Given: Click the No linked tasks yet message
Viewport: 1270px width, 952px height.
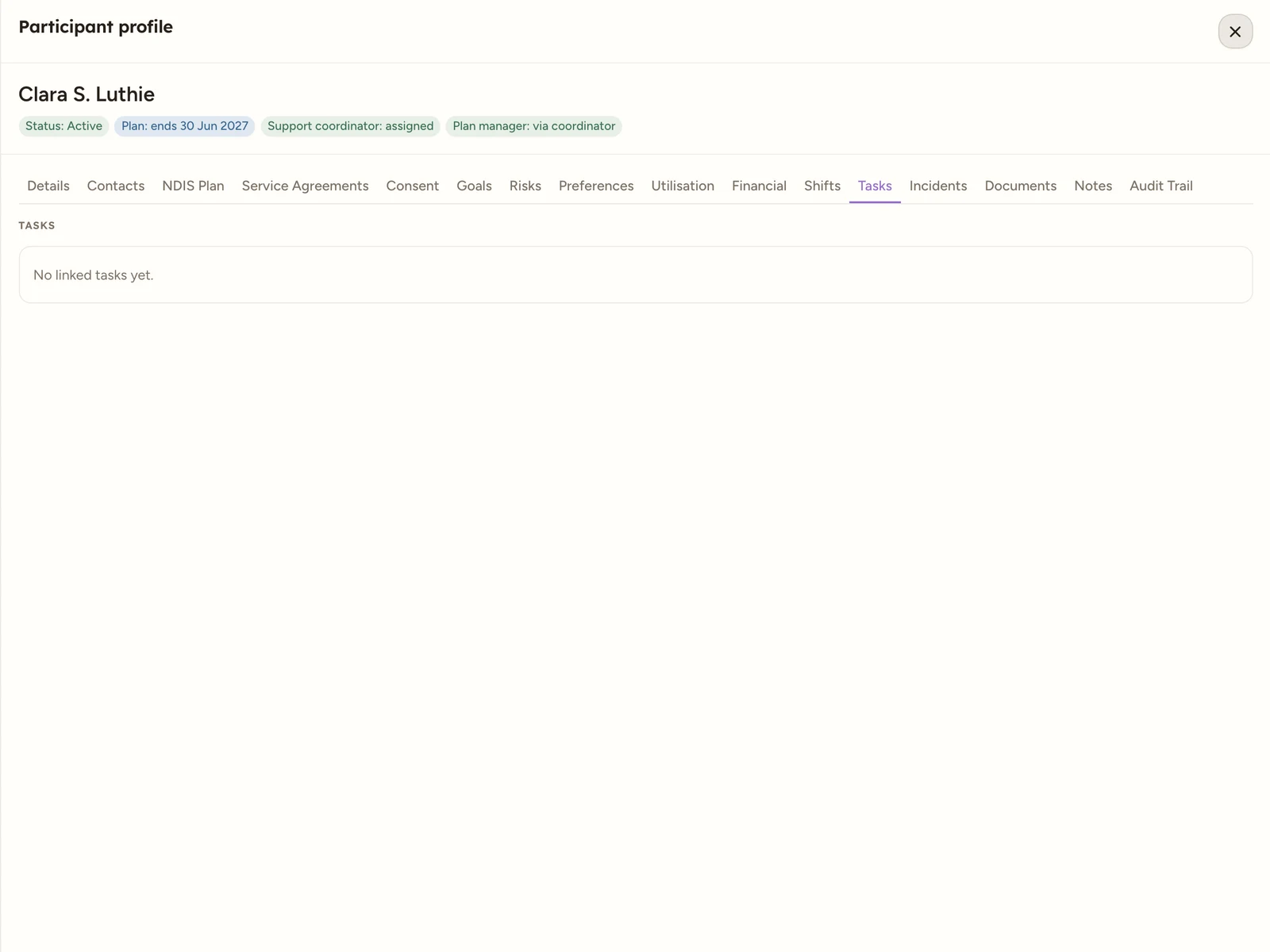Looking at the screenshot, I should coord(94,275).
